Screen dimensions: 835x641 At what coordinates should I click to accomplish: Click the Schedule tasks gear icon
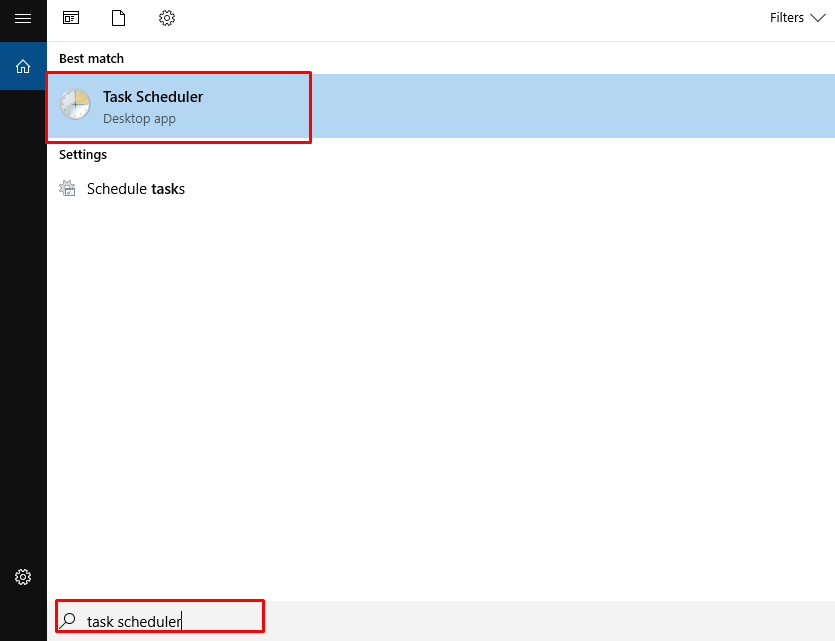pos(67,188)
